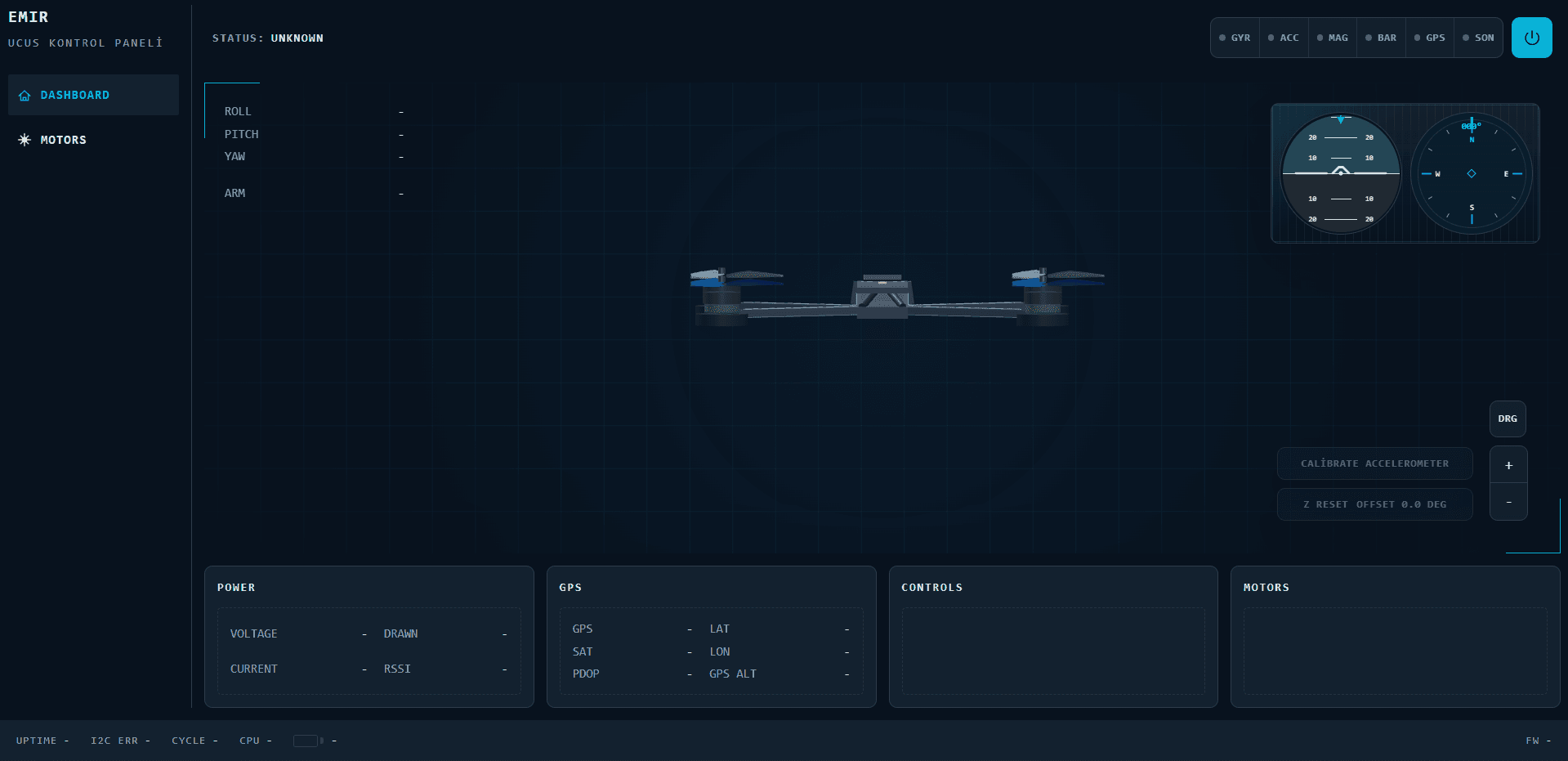Click the artificial horizon gauge

(x=1341, y=173)
